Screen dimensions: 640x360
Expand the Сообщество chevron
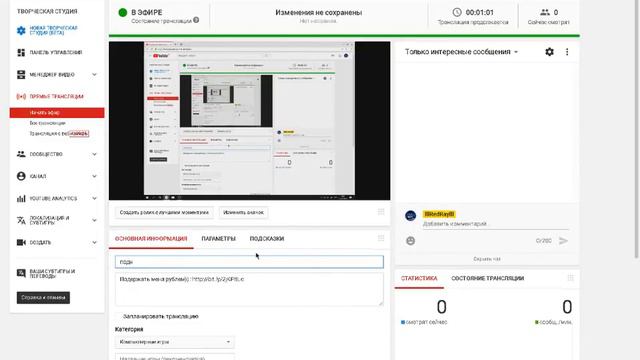[94, 154]
